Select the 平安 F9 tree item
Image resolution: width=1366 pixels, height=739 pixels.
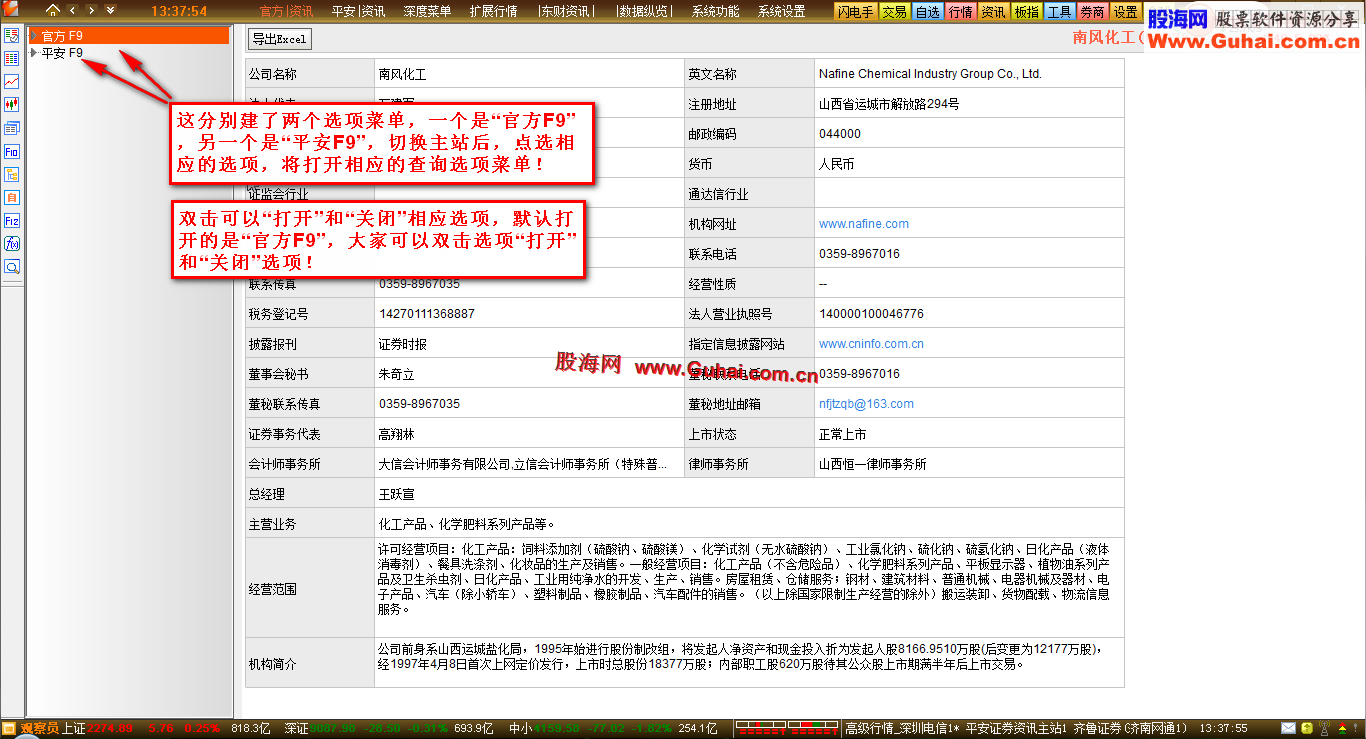[62, 53]
